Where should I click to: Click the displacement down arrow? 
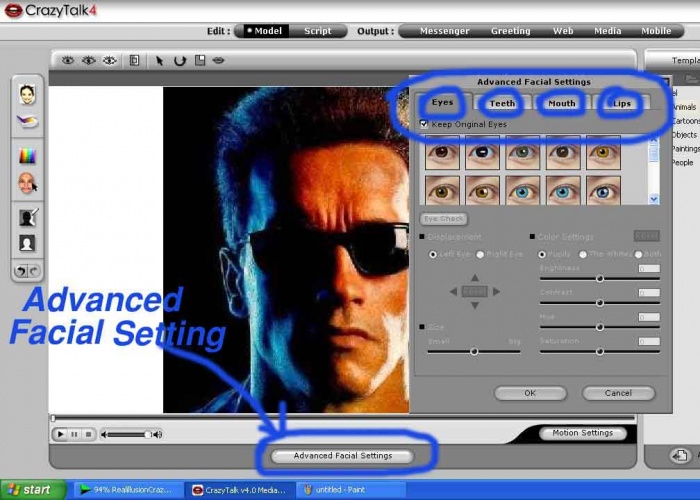click(475, 305)
